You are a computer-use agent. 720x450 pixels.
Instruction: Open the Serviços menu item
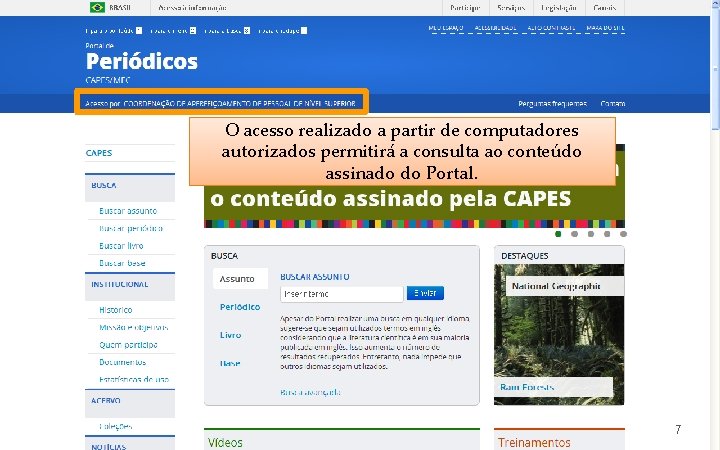tap(511, 8)
